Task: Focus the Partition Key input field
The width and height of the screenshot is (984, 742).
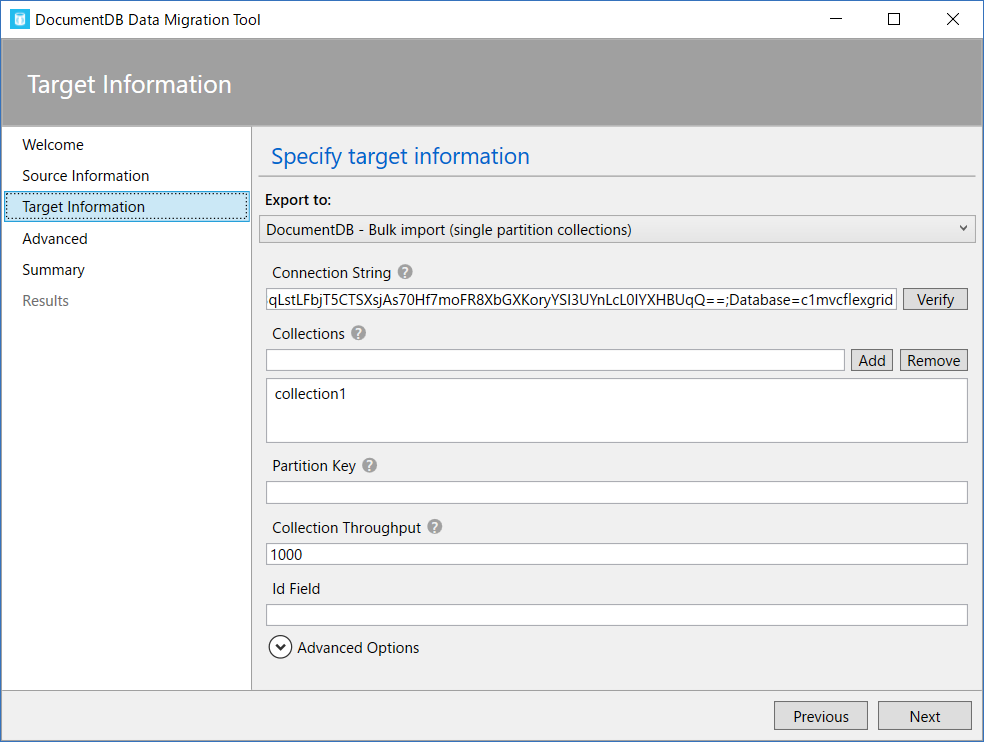Action: 616,492
